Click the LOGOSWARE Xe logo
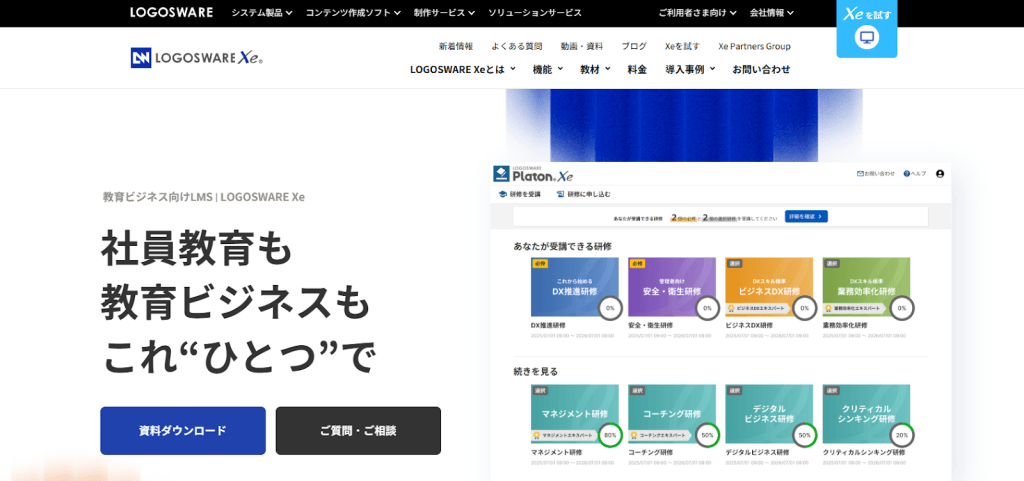Screen dimensions: 1024x481 click(x=197, y=58)
